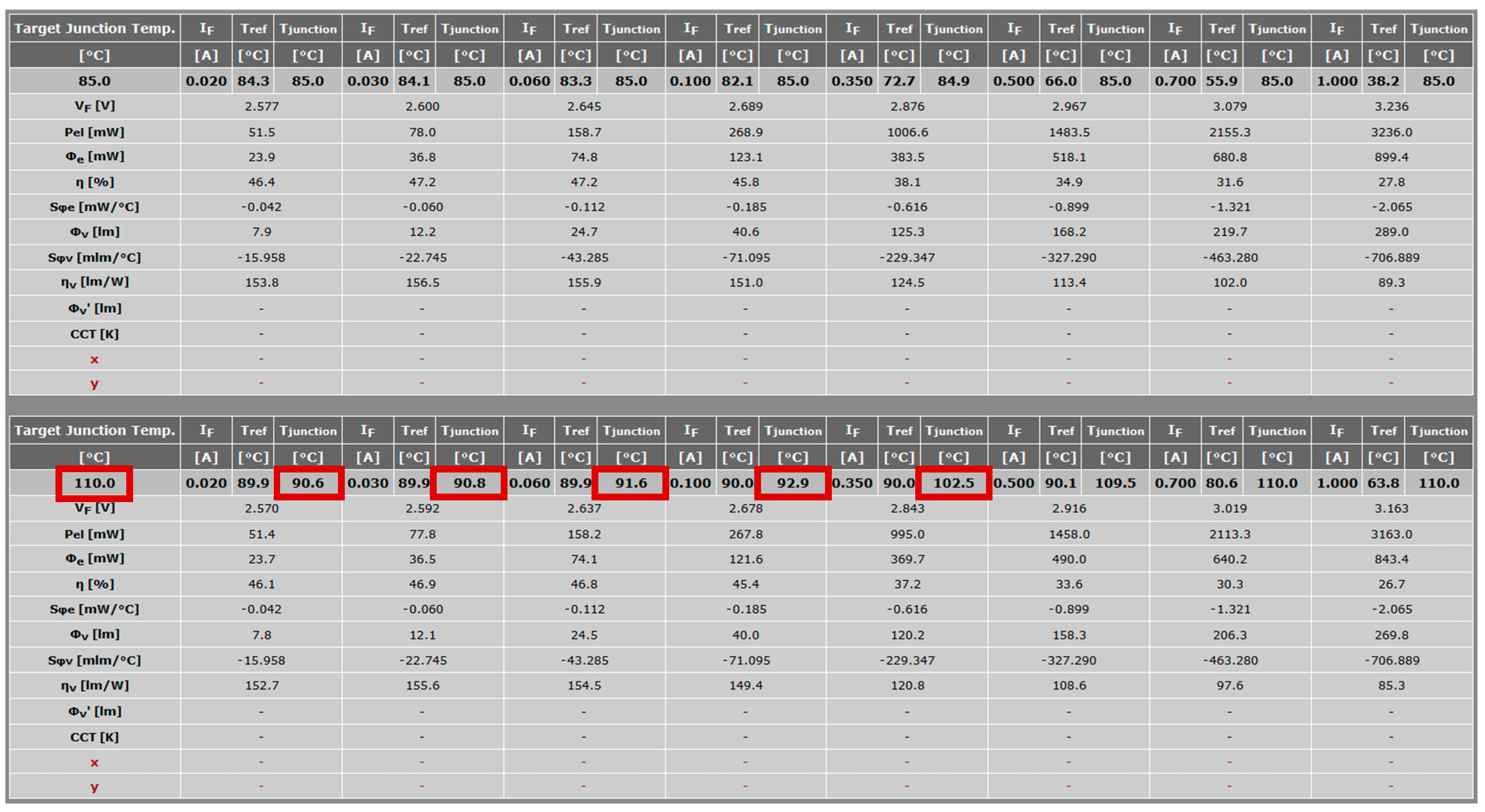
Task: Select the red-boxed 90.6 Tjunction value
Action: [x=308, y=483]
